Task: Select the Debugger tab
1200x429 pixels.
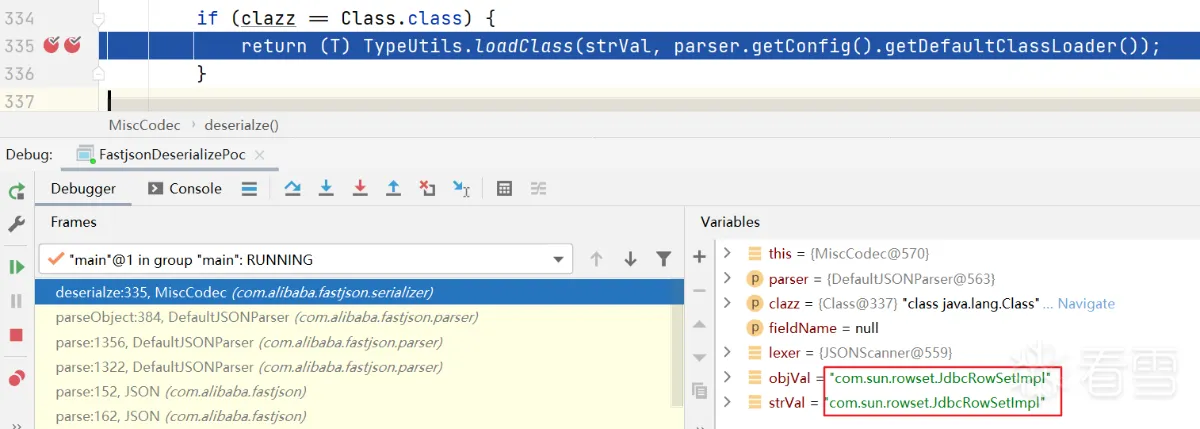Action: (x=84, y=188)
